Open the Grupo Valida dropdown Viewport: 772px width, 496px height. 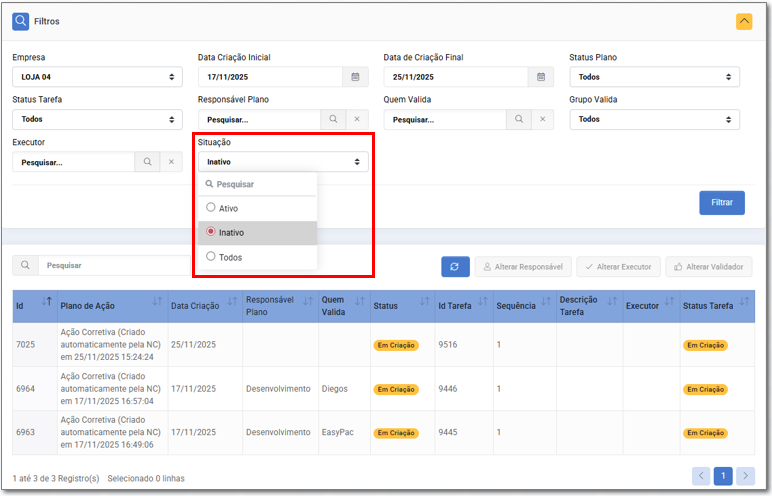pyautogui.click(x=654, y=119)
